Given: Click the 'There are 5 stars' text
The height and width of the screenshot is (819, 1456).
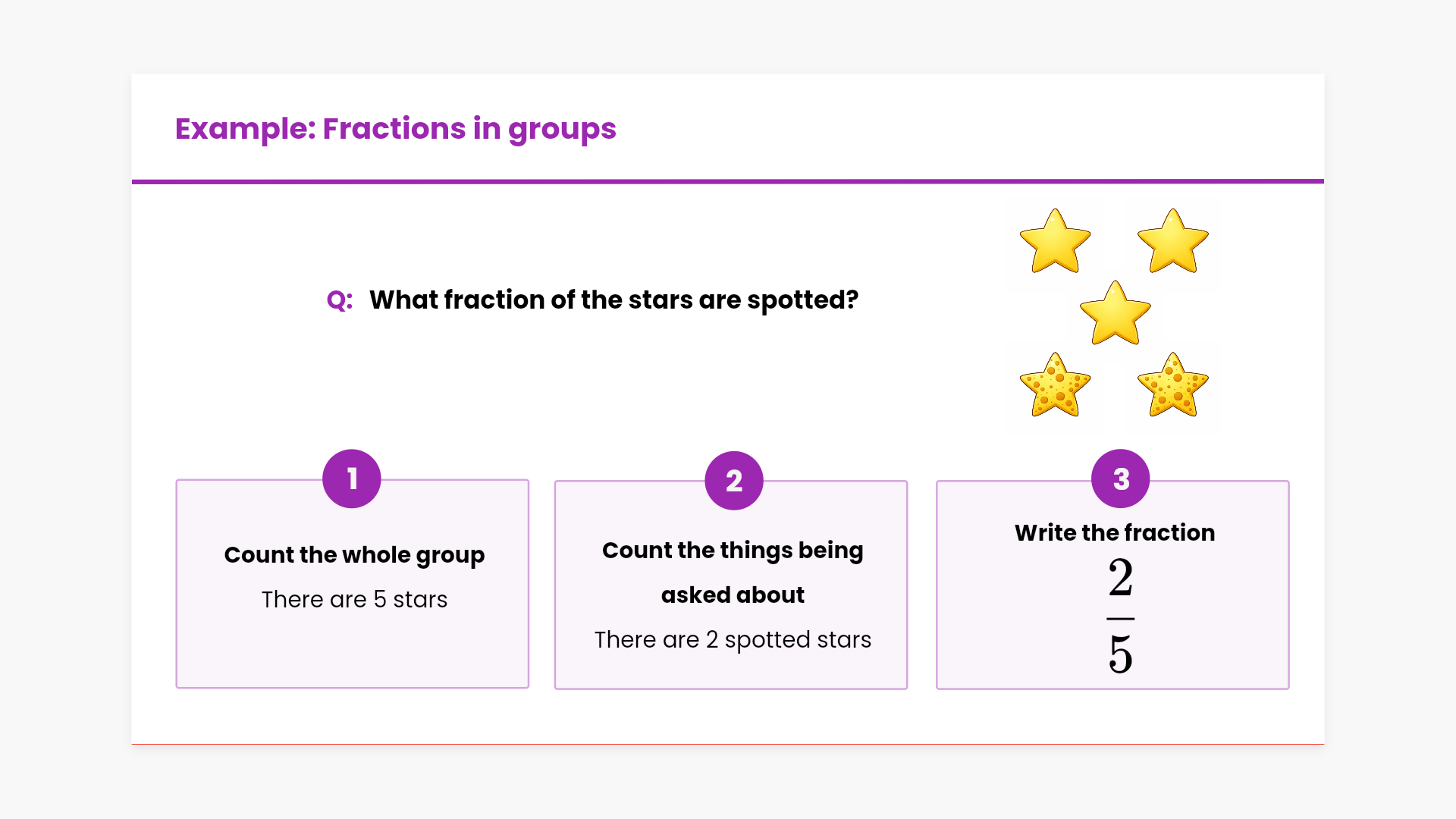Looking at the screenshot, I should click(354, 600).
